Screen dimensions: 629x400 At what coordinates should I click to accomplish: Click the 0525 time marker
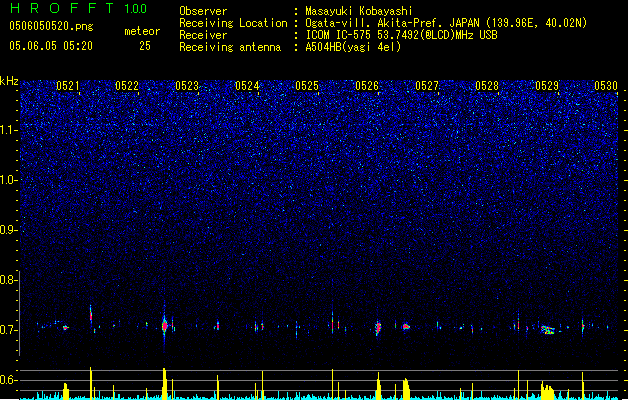(307, 86)
